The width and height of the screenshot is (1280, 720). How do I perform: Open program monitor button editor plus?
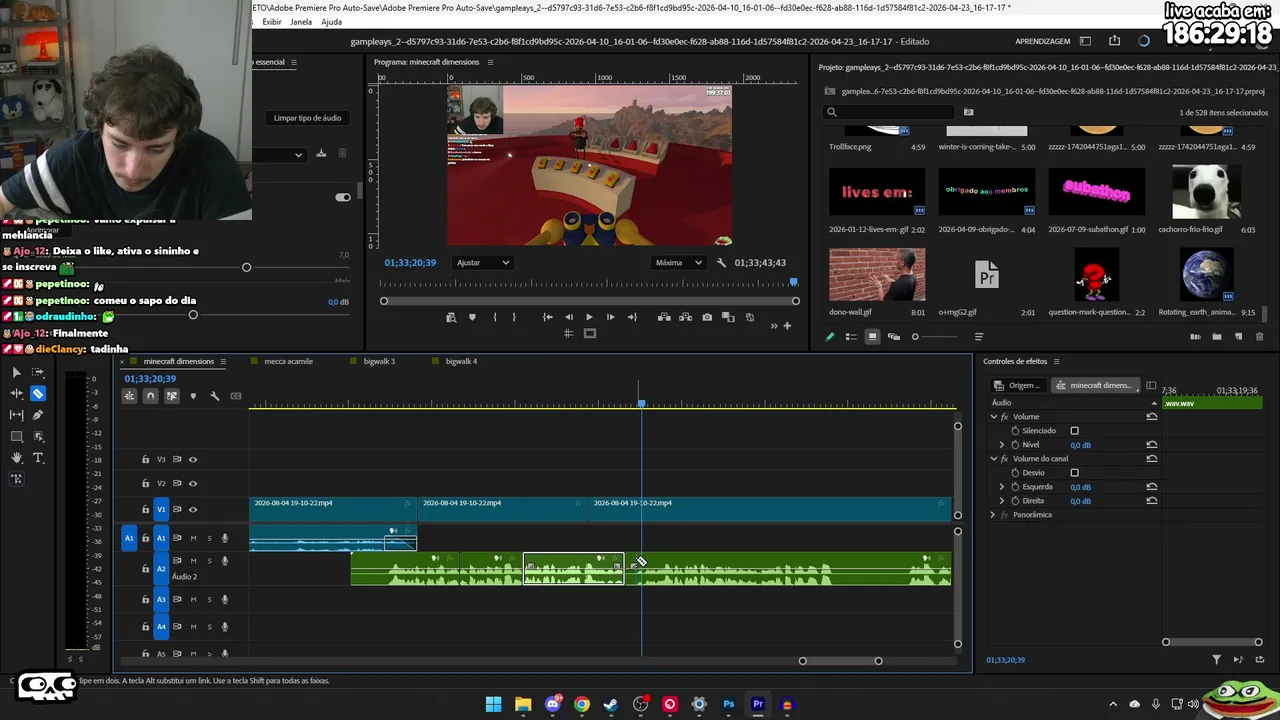[787, 325]
